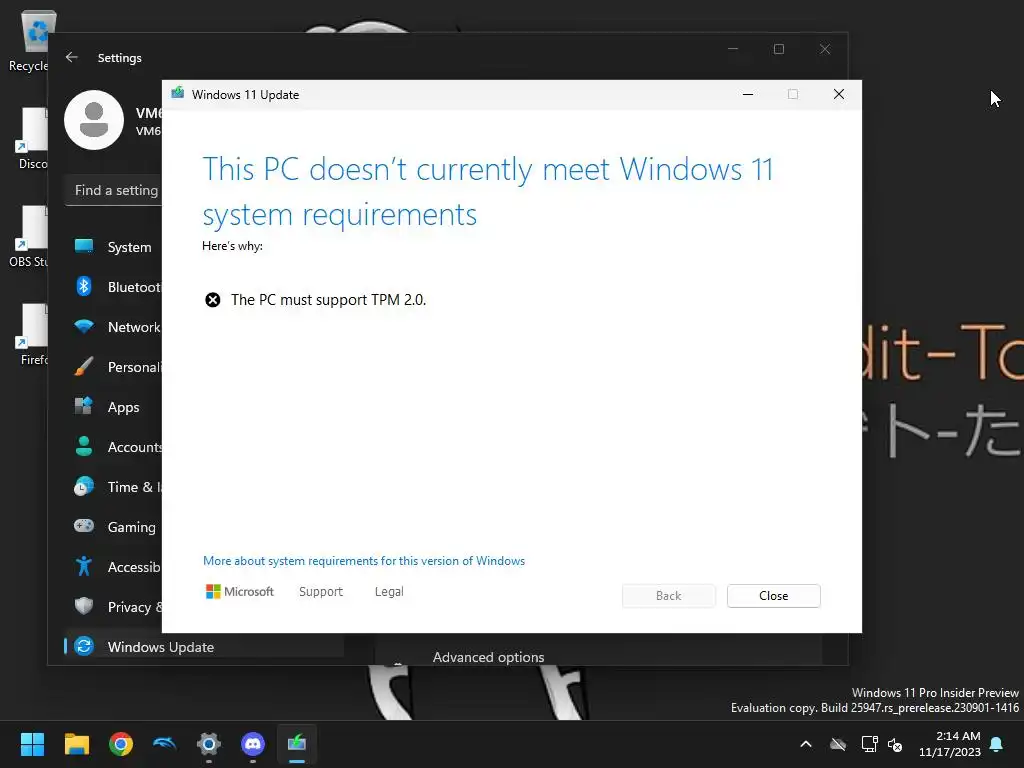This screenshot has height=768, width=1024.
Task: Select the Firefox desktop shortcut
Action: pos(31,335)
